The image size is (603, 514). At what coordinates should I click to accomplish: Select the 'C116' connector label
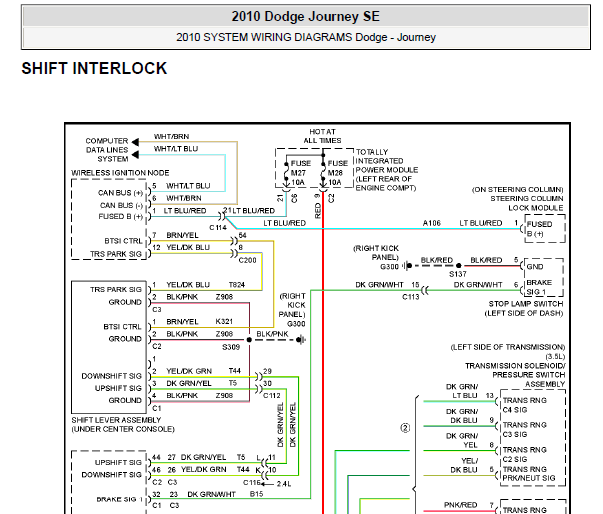point(252,482)
